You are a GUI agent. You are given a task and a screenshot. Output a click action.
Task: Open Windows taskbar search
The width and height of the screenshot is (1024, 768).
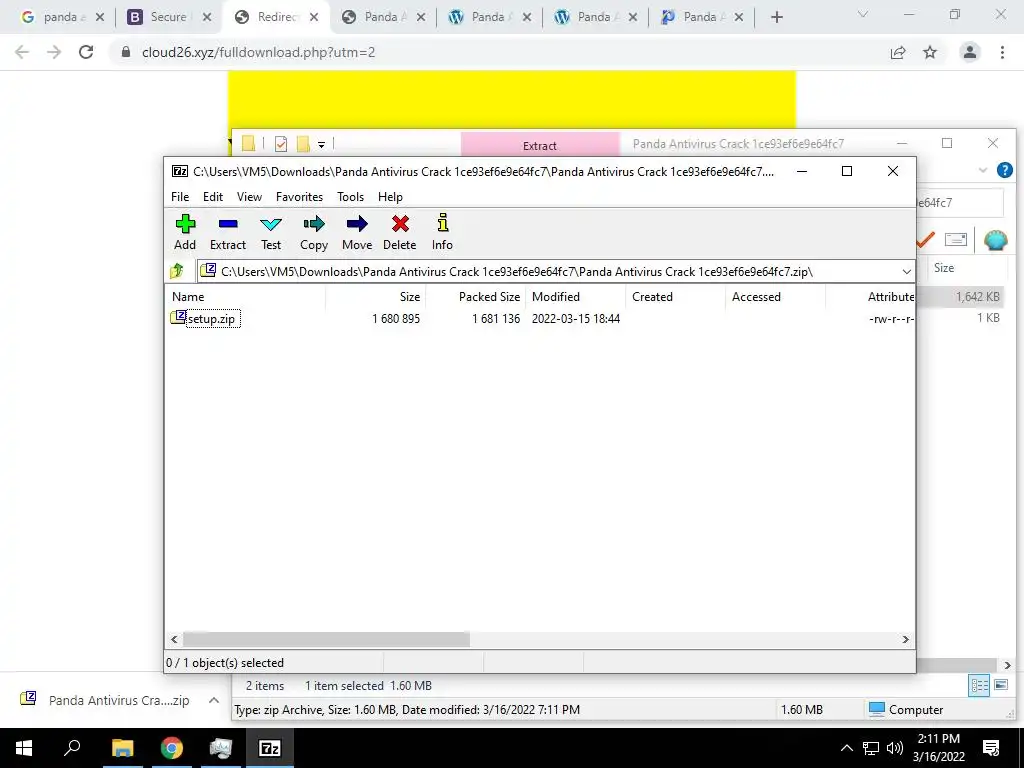[x=72, y=748]
